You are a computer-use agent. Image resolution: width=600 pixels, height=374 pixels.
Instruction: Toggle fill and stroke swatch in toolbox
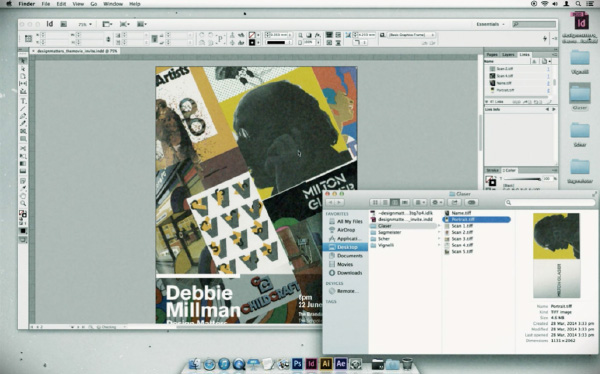[23, 214]
